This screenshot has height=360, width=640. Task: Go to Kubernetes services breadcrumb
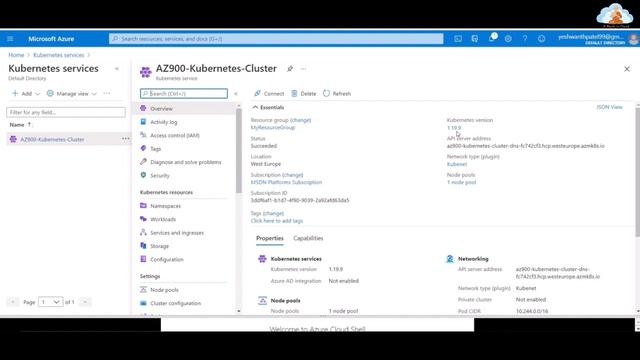coord(59,55)
